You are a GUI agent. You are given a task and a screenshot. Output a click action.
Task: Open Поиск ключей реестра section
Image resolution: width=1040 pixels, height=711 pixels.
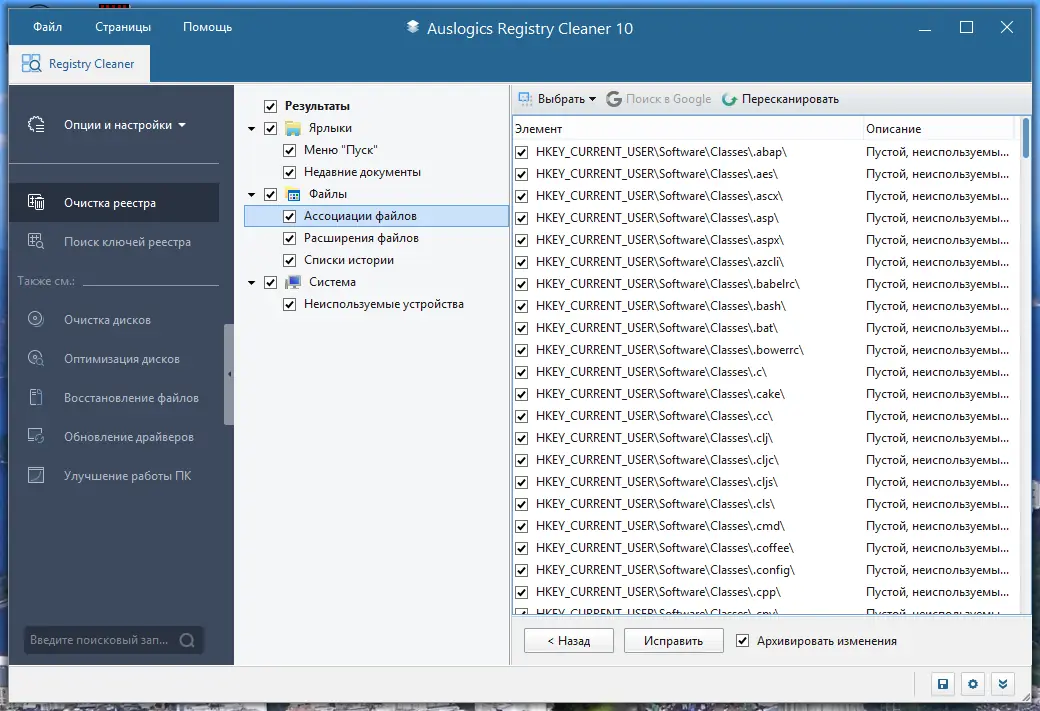pyautogui.click(x=114, y=241)
